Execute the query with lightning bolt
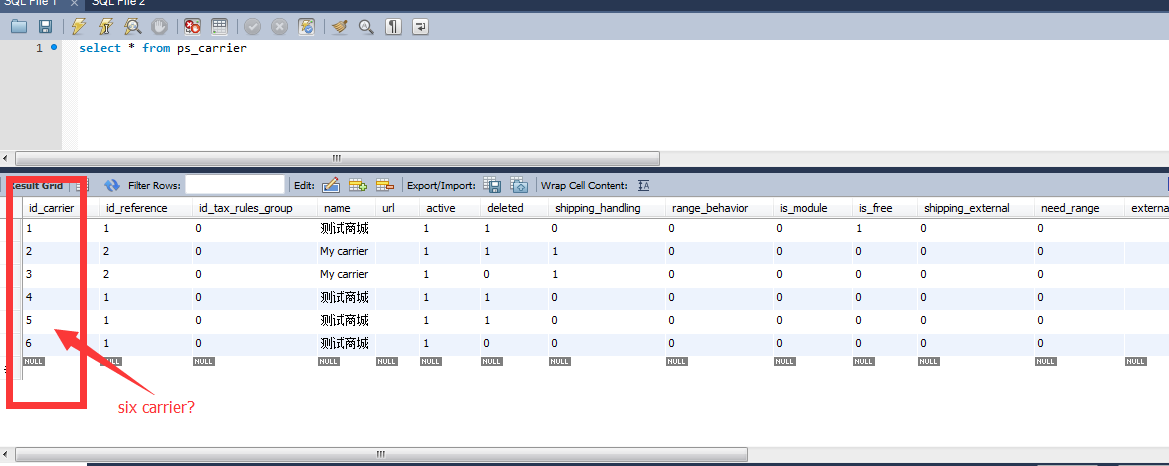 point(79,27)
